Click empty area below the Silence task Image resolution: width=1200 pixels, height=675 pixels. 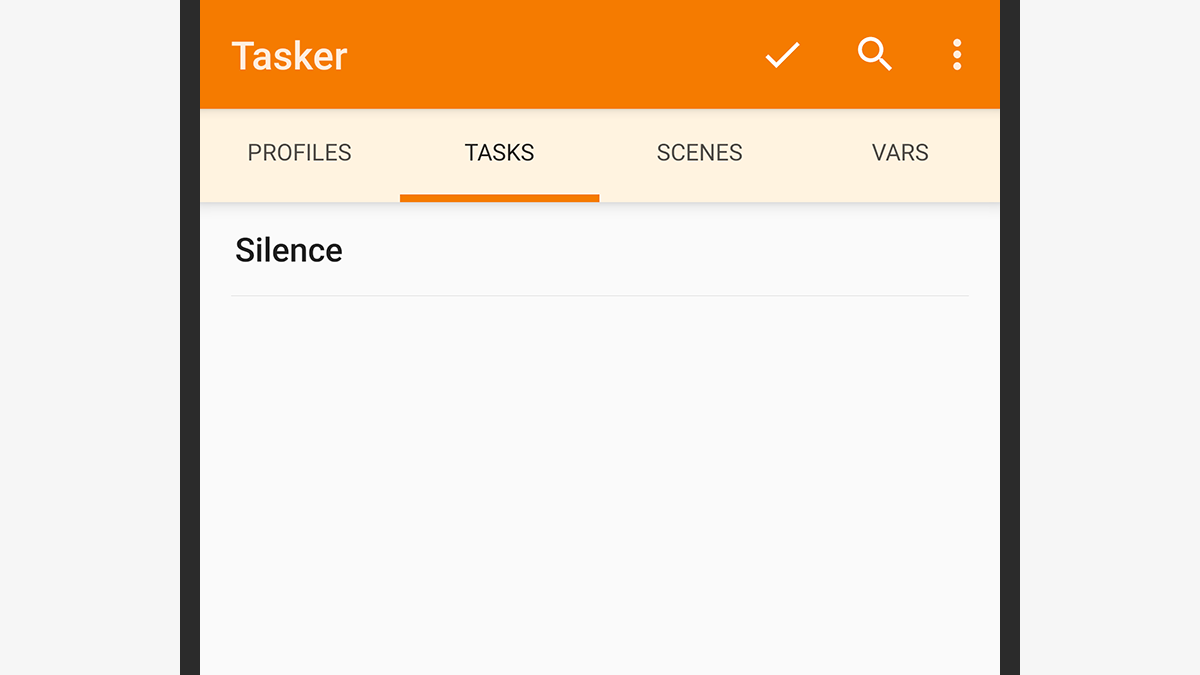600,480
